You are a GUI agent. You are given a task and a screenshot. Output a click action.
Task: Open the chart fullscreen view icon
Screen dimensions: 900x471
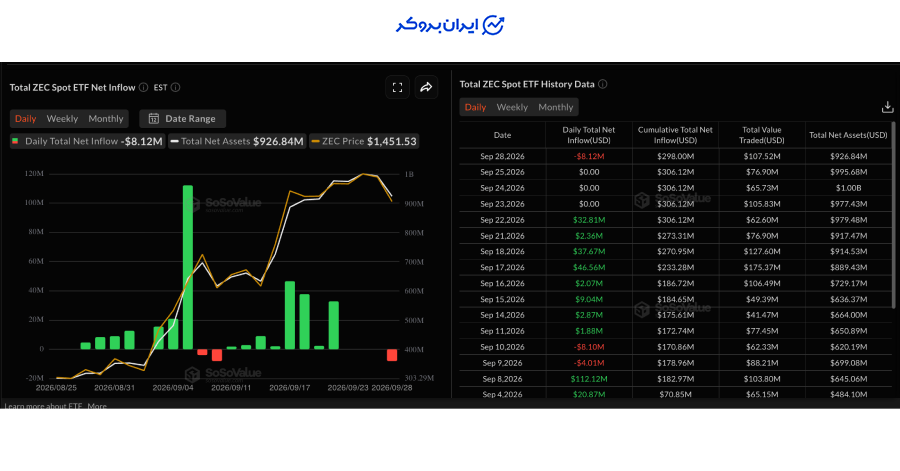[397, 88]
